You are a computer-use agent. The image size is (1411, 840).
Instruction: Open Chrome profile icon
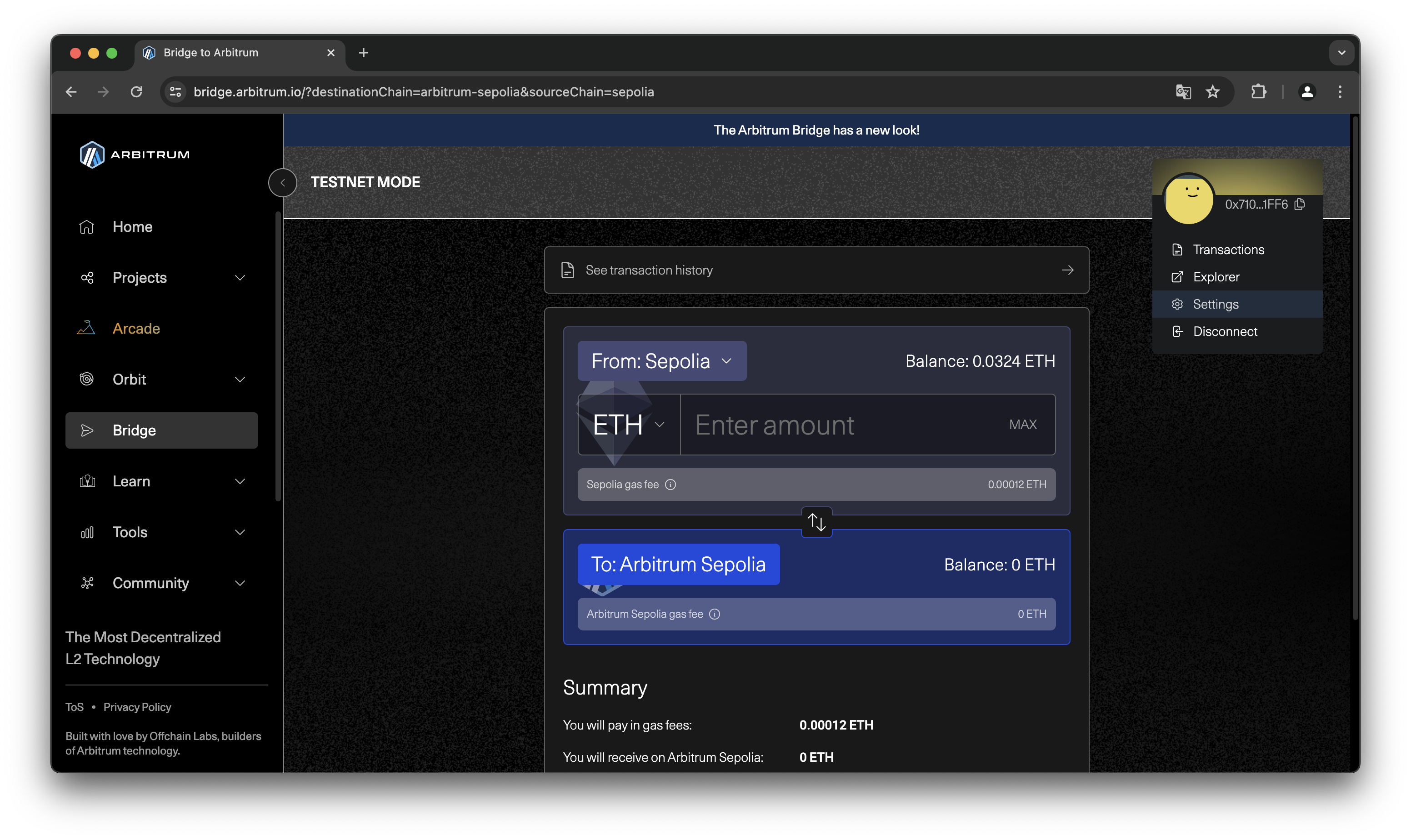coord(1306,92)
